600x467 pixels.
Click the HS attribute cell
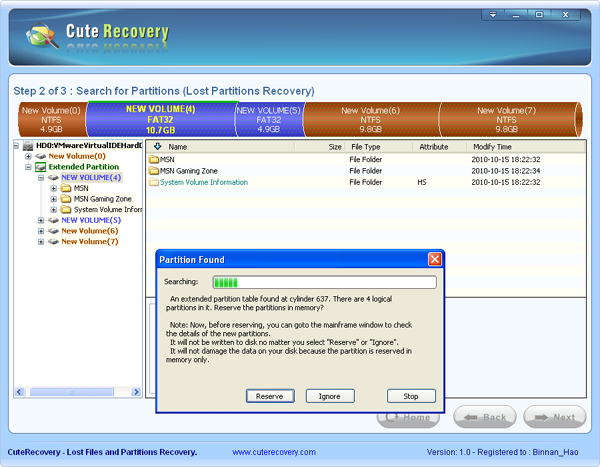coord(422,183)
